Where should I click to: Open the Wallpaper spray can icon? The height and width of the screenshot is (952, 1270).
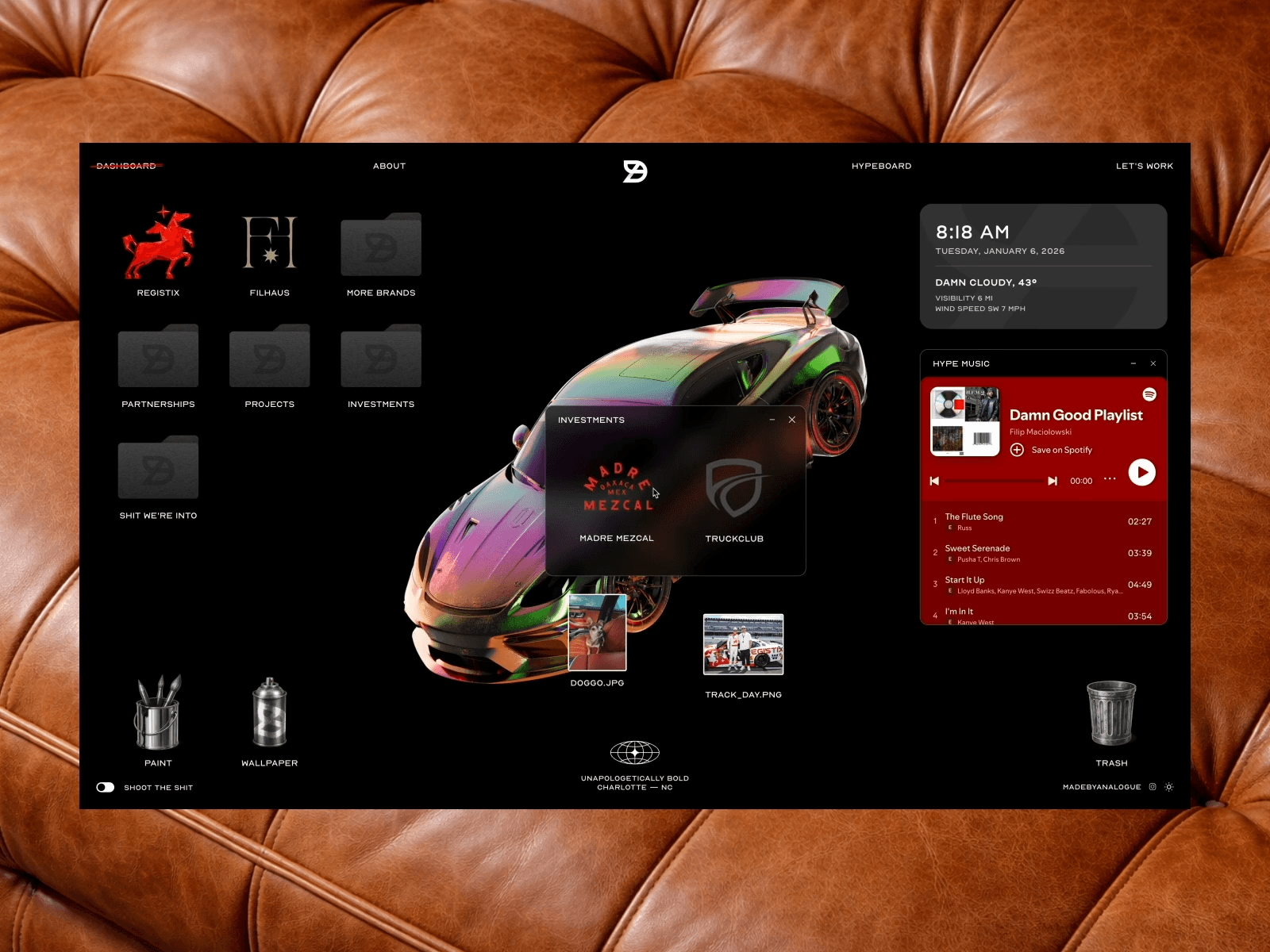coord(270,712)
